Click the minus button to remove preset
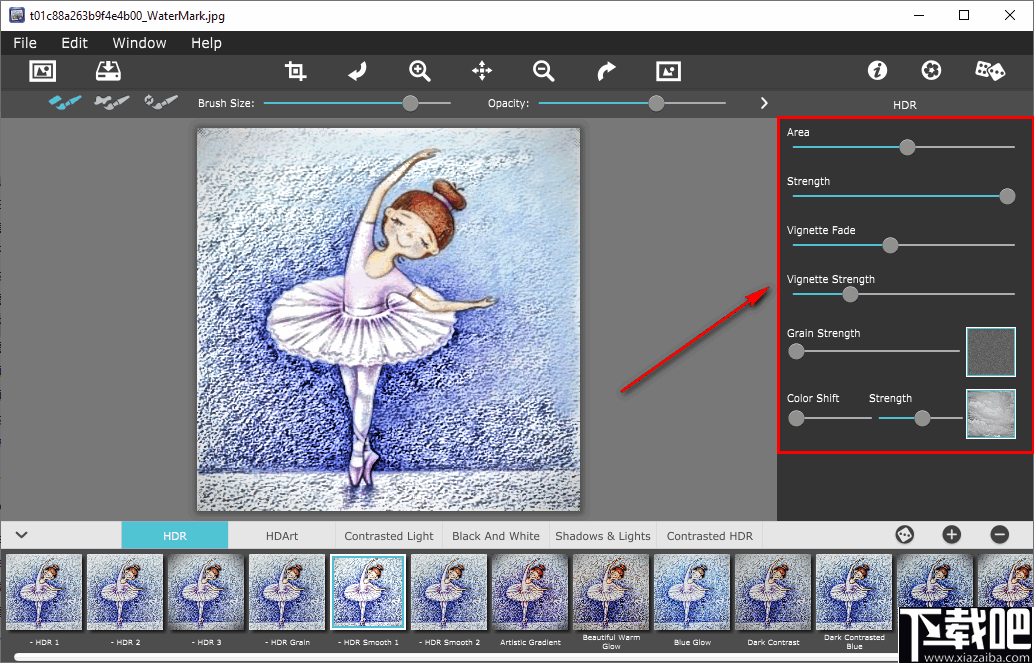Image resolution: width=1034 pixels, height=663 pixels. [997, 535]
